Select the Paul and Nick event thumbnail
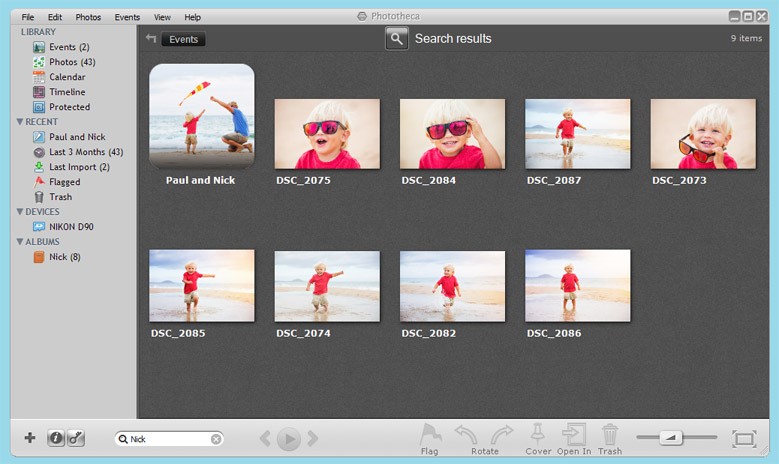Viewport: 779px width, 464px height. click(202, 116)
